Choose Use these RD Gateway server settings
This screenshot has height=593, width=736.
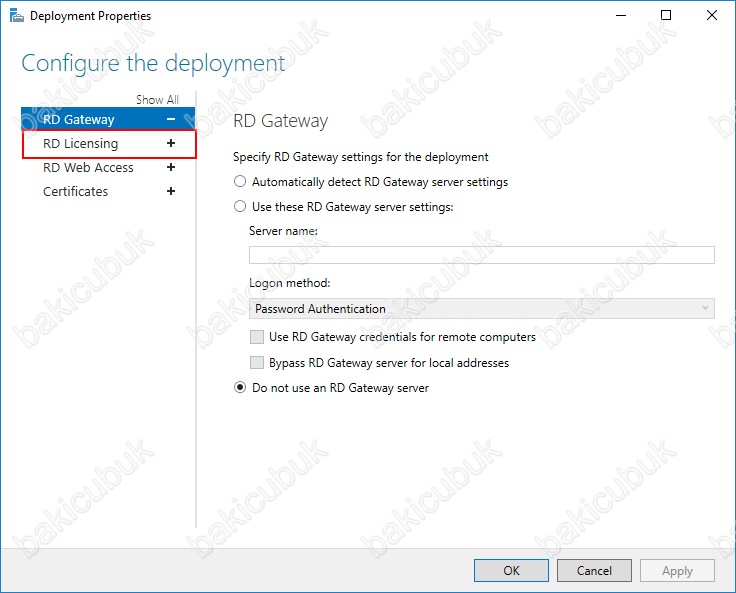pyautogui.click(x=240, y=207)
